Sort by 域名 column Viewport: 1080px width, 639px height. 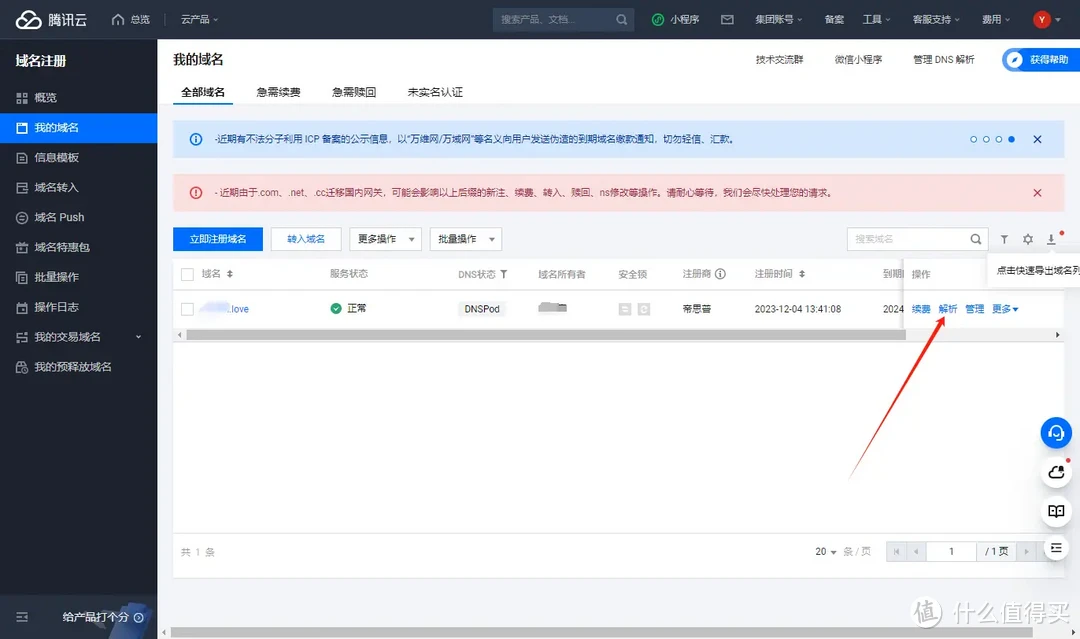click(229, 274)
